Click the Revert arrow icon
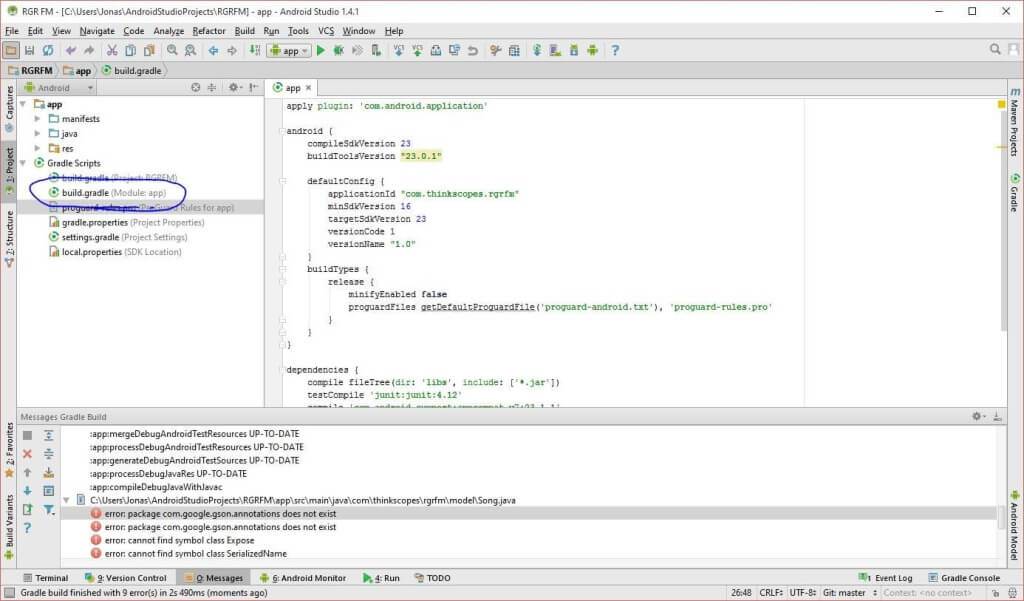The image size is (1024, 601). click(473, 50)
